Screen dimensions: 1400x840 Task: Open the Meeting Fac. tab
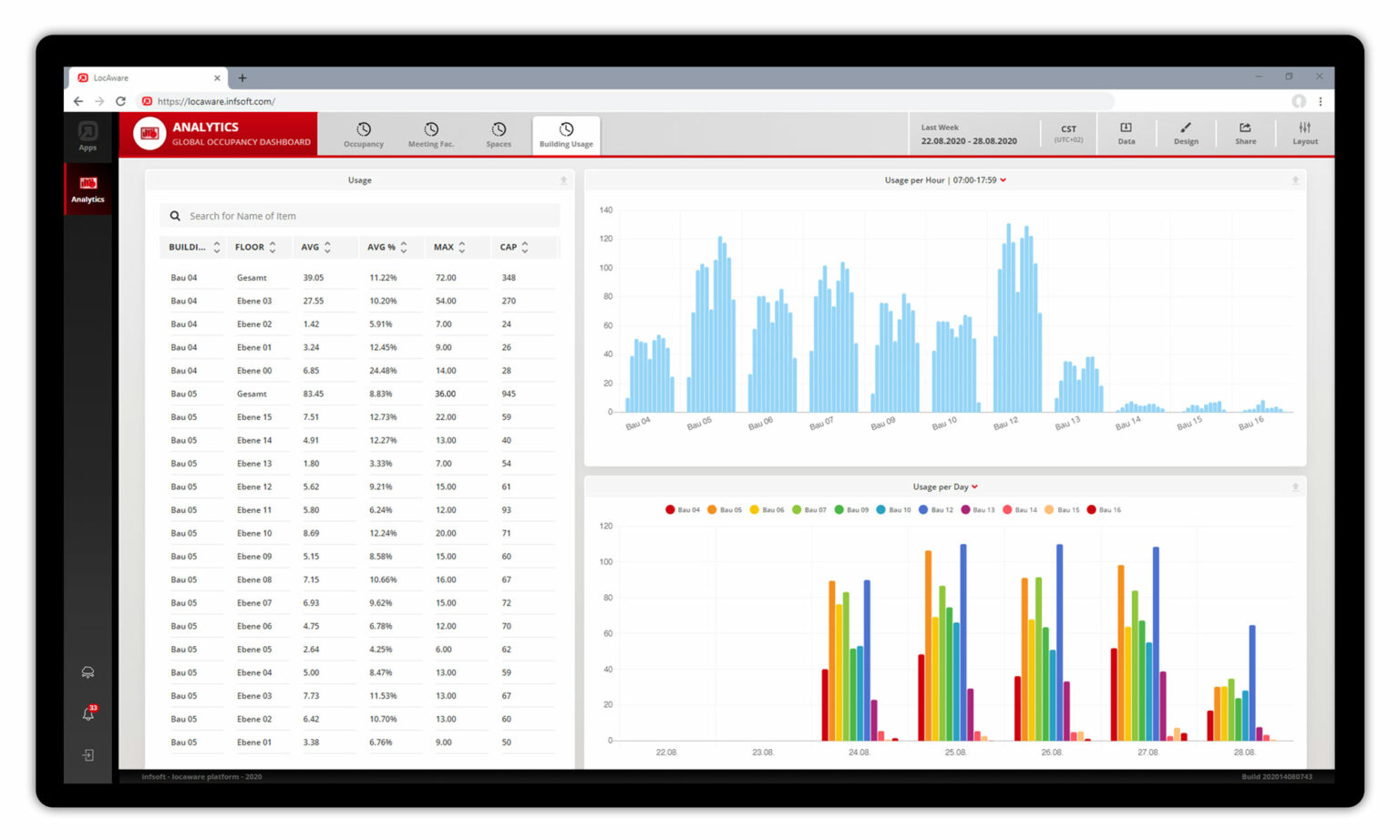click(430, 134)
